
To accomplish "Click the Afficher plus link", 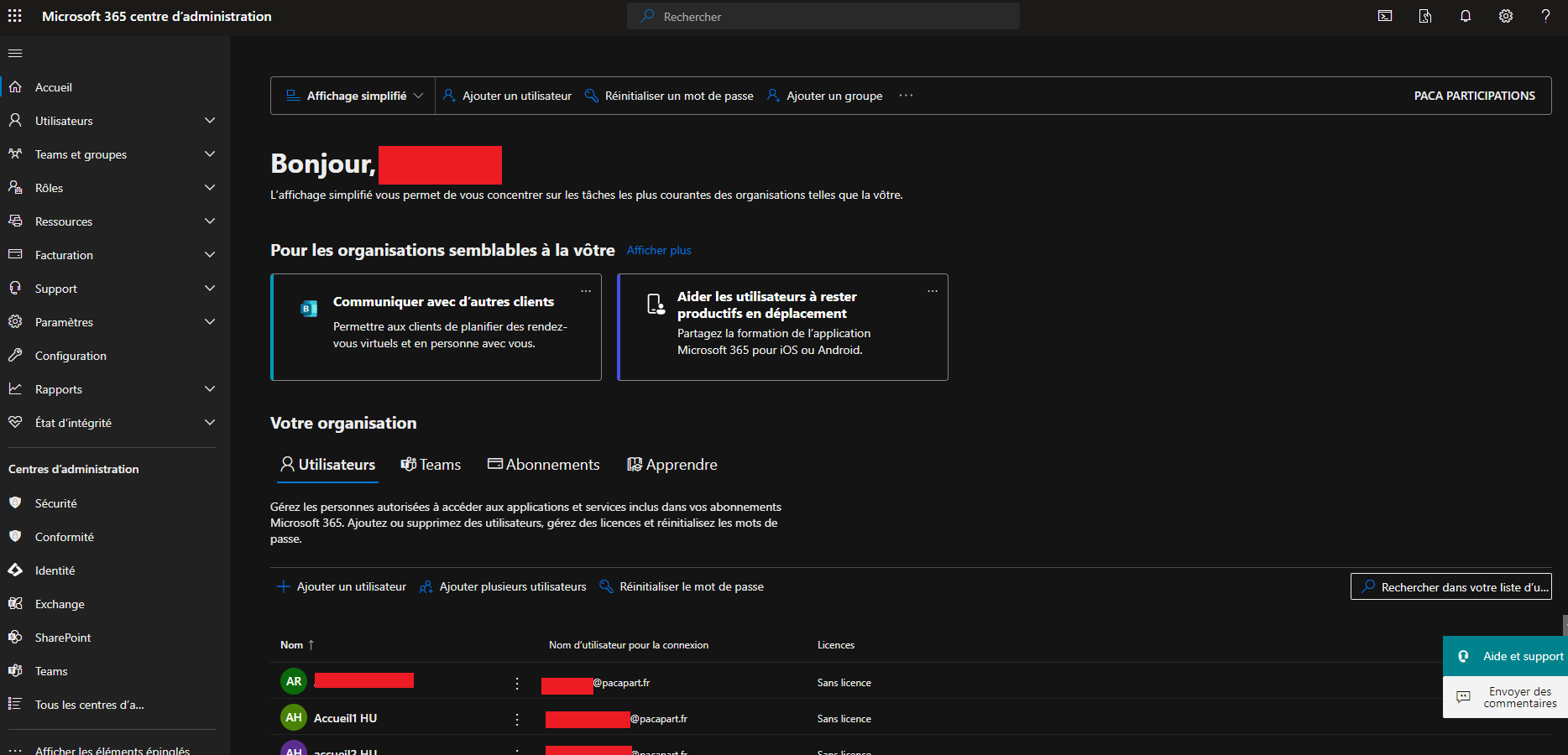I will (659, 250).
